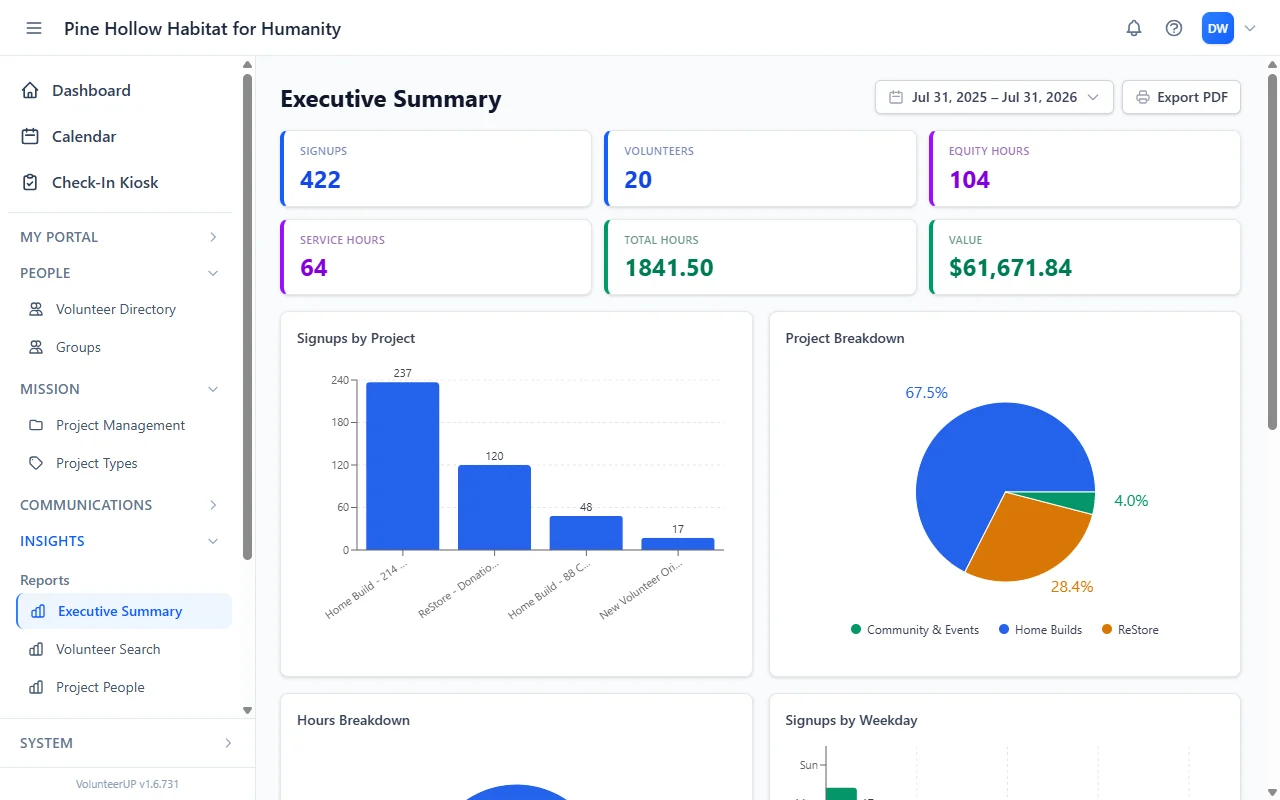This screenshot has height=800, width=1280.
Task: Click the 237 Home Build bar
Action: tap(402, 466)
